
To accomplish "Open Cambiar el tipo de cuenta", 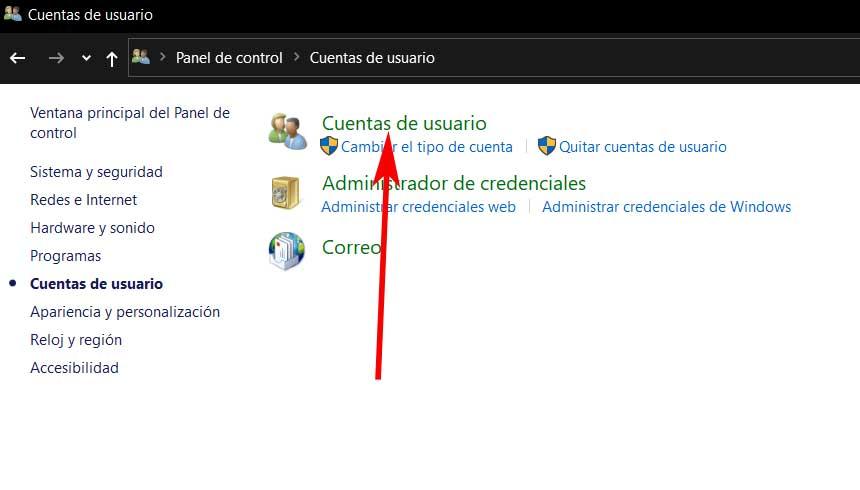I will pyautogui.click(x=427, y=147).
